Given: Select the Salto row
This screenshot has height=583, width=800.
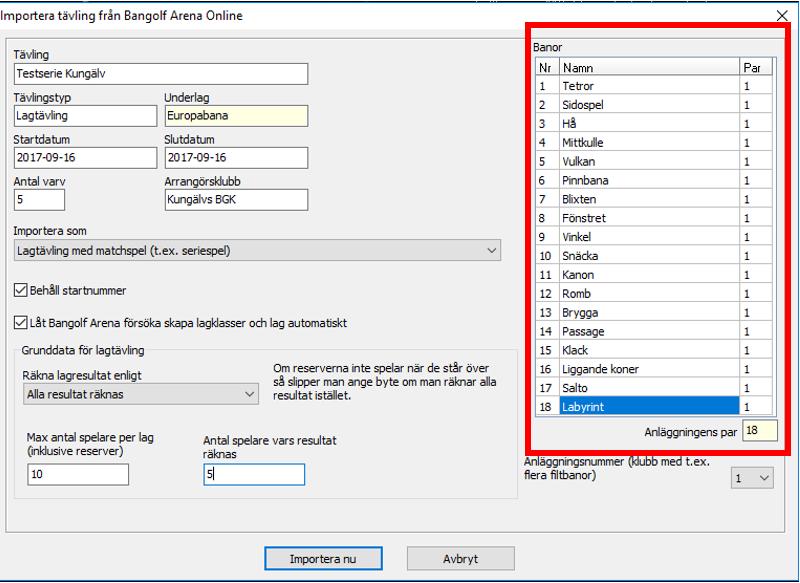Looking at the screenshot, I should click(654, 388).
